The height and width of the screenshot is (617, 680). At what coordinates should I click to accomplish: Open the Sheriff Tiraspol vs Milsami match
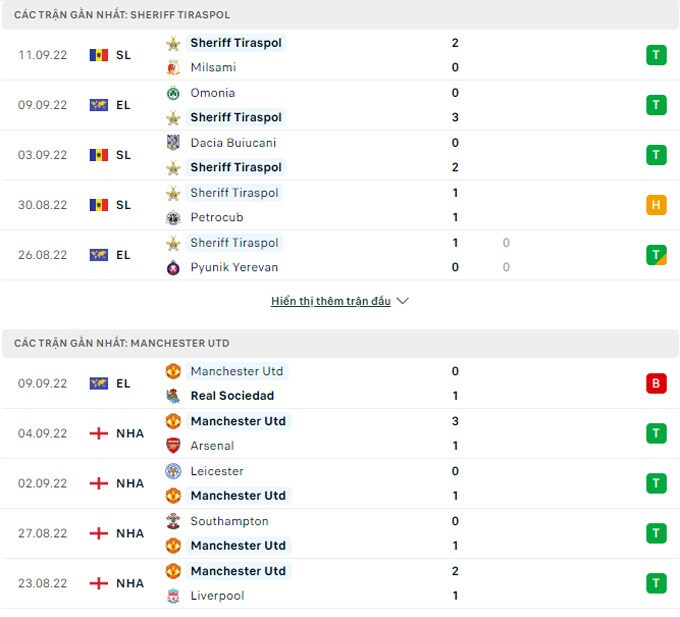tap(340, 55)
